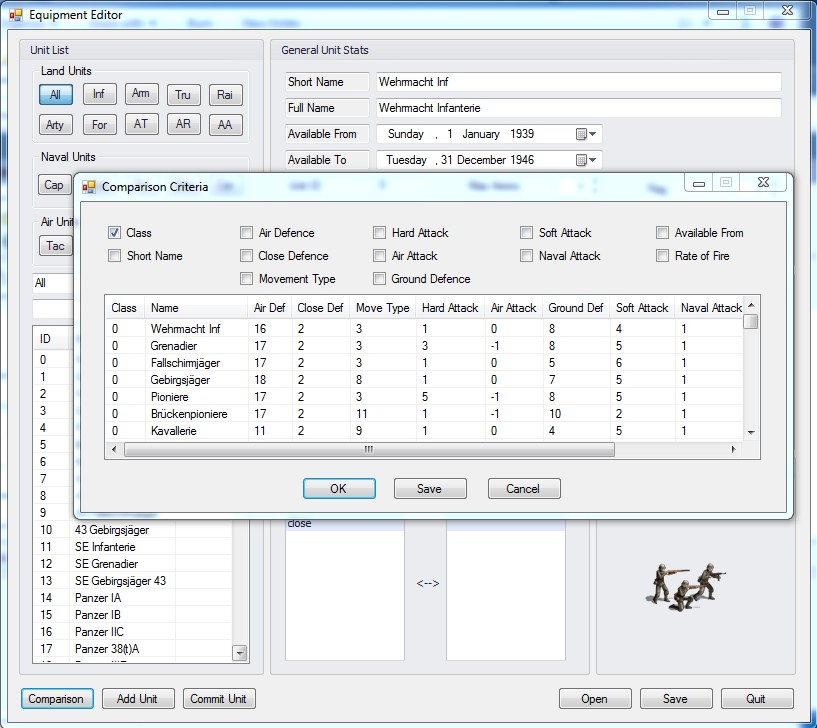Select Tac air unit filter
The height and width of the screenshot is (728, 817).
tap(55, 246)
